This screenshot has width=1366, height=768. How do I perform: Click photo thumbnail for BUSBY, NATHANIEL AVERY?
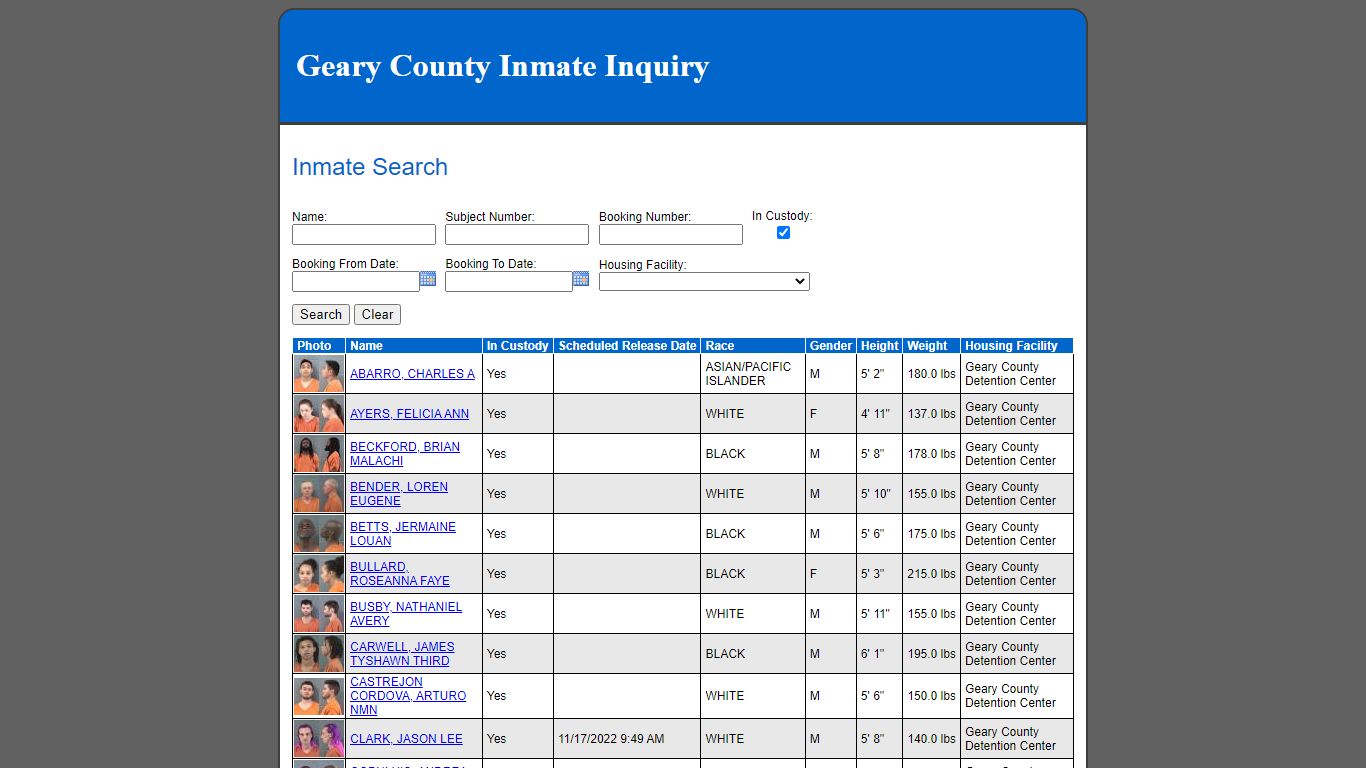(319, 614)
